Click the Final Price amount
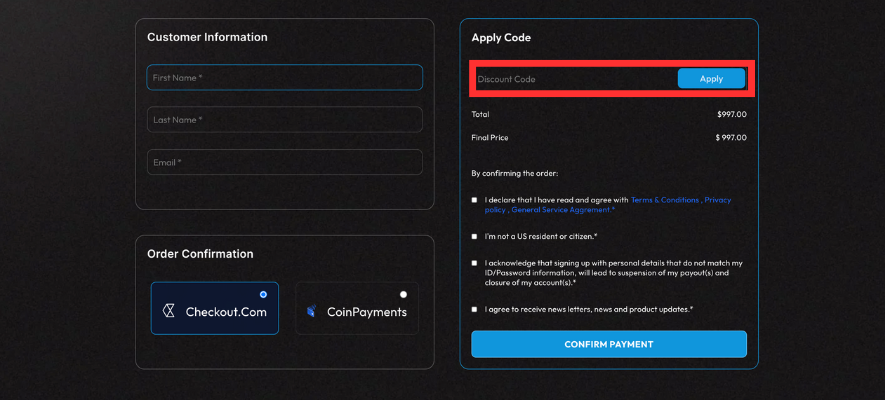This screenshot has width=885, height=400. pos(731,138)
